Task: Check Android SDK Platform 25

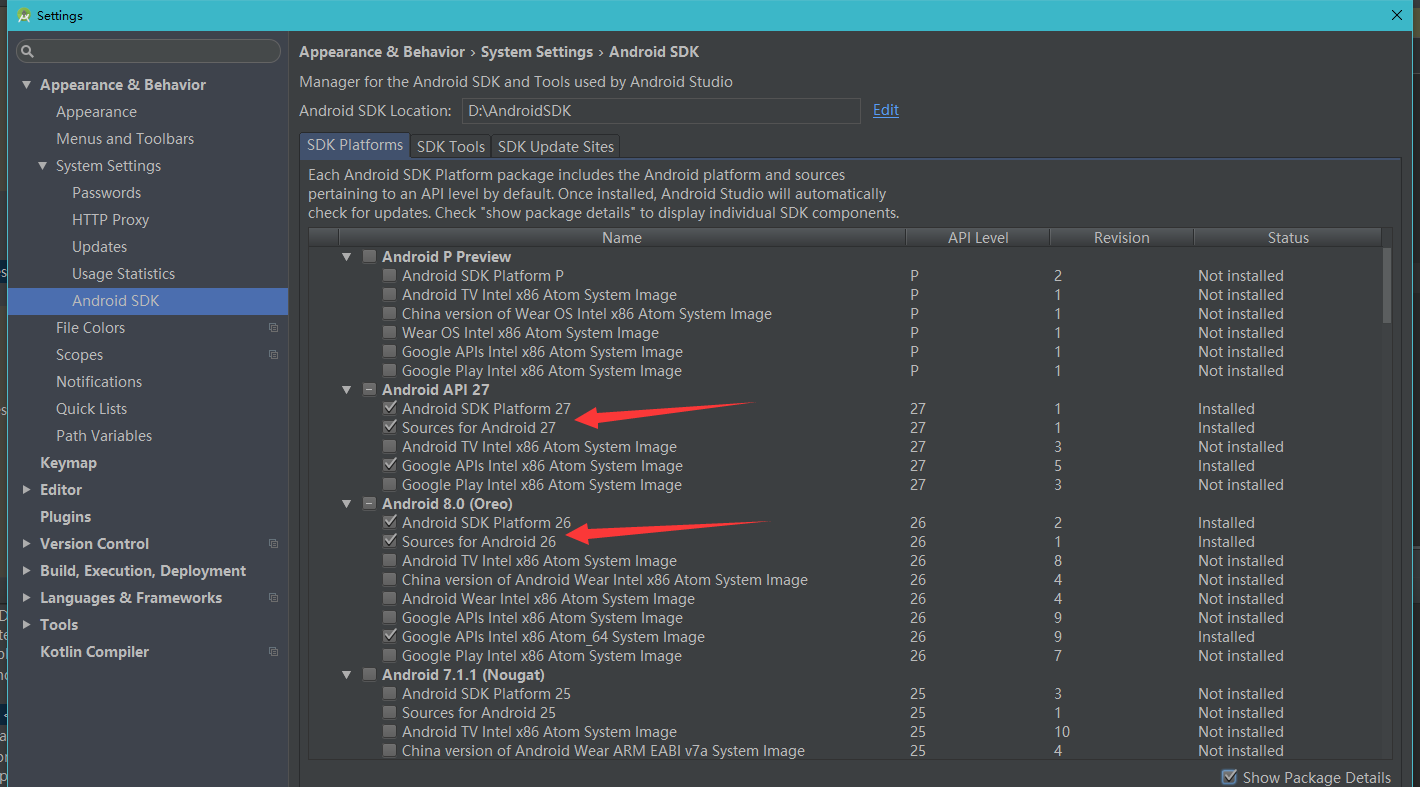Action: (389, 694)
